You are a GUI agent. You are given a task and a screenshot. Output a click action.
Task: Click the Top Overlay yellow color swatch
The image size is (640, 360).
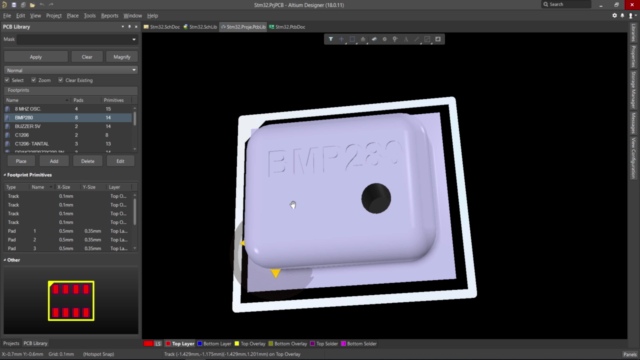237,344
